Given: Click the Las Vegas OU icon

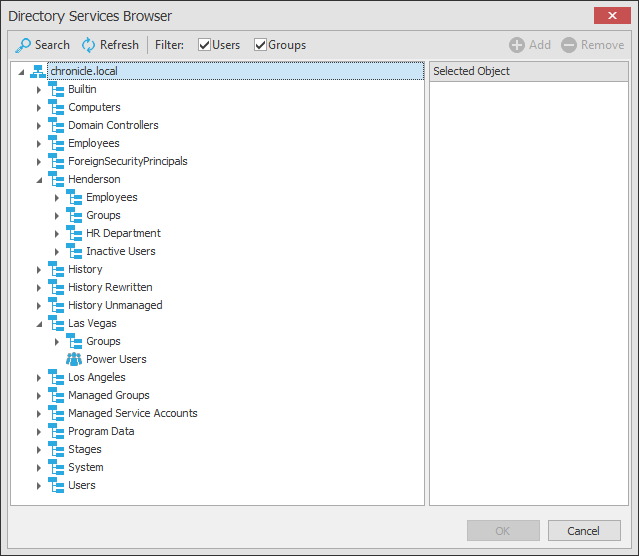Looking at the screenshot, I should click(x=56, y=323).
